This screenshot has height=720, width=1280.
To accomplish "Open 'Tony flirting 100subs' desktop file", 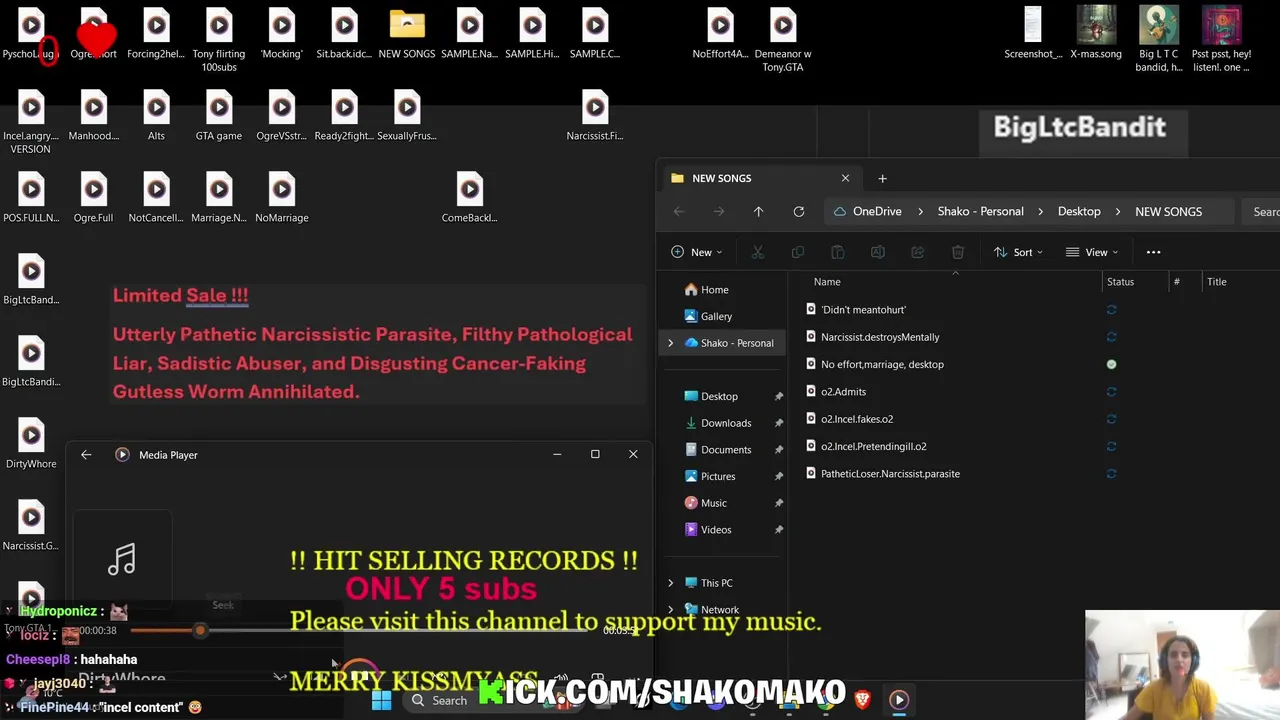I will [219, 41].
